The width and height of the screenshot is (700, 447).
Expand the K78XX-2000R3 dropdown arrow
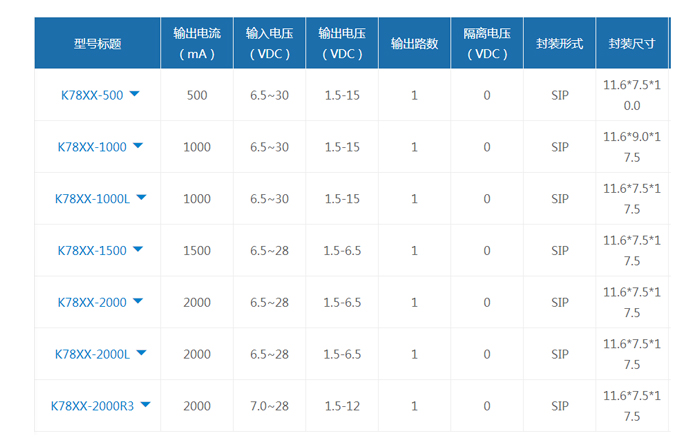pyautogui.click(x=146, y=405)
